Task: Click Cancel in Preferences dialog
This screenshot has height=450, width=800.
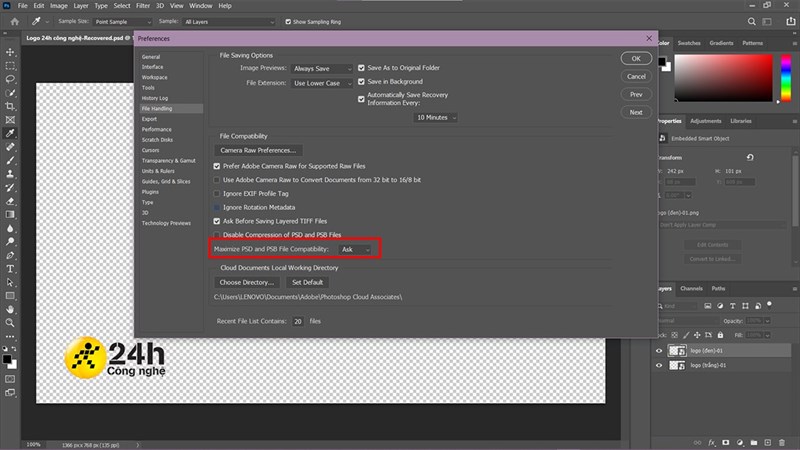Action: [636, 77]
